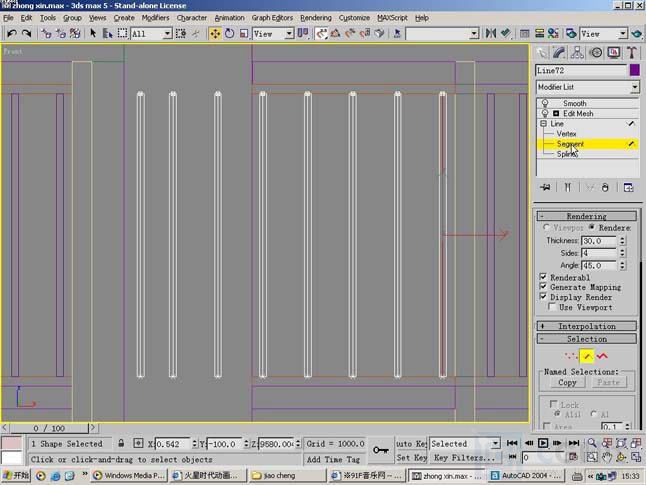Click the Auto Key button

411,443
